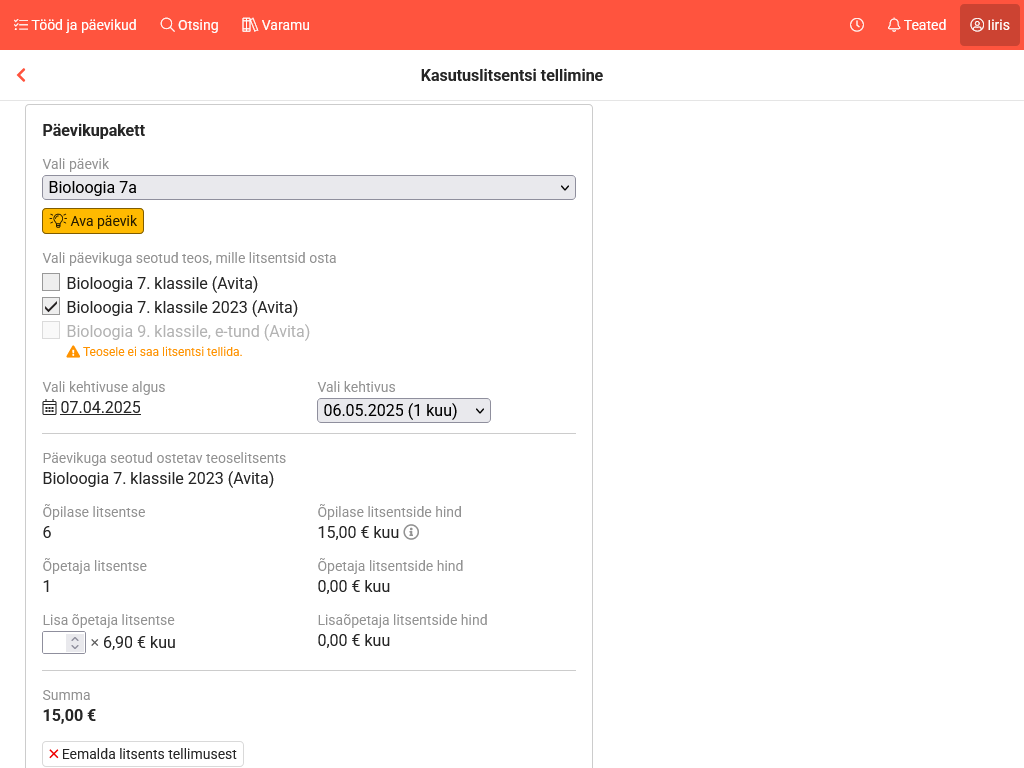
Task: Open the Otsing search
Action: [189, 25]
